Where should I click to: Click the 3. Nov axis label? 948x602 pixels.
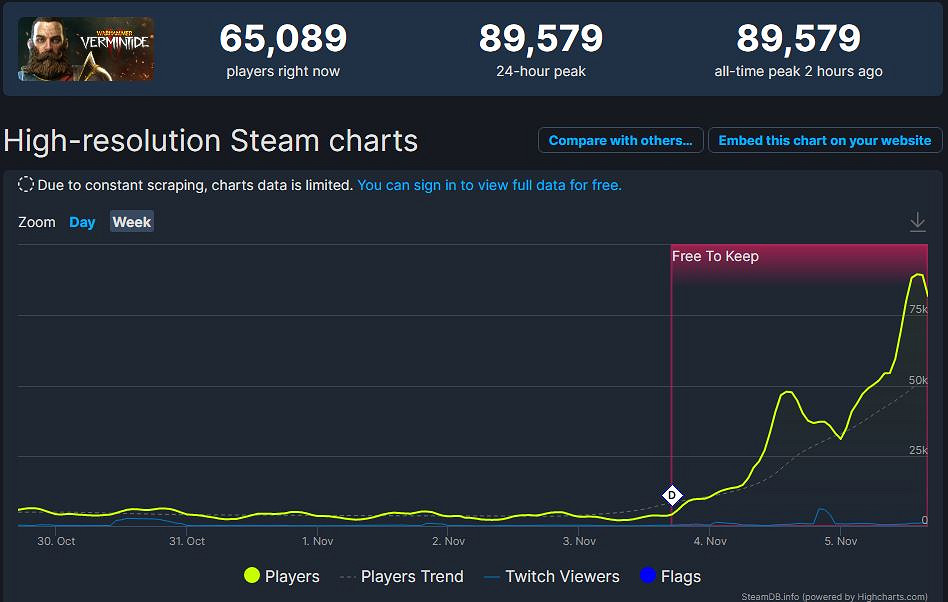[579, 540]
